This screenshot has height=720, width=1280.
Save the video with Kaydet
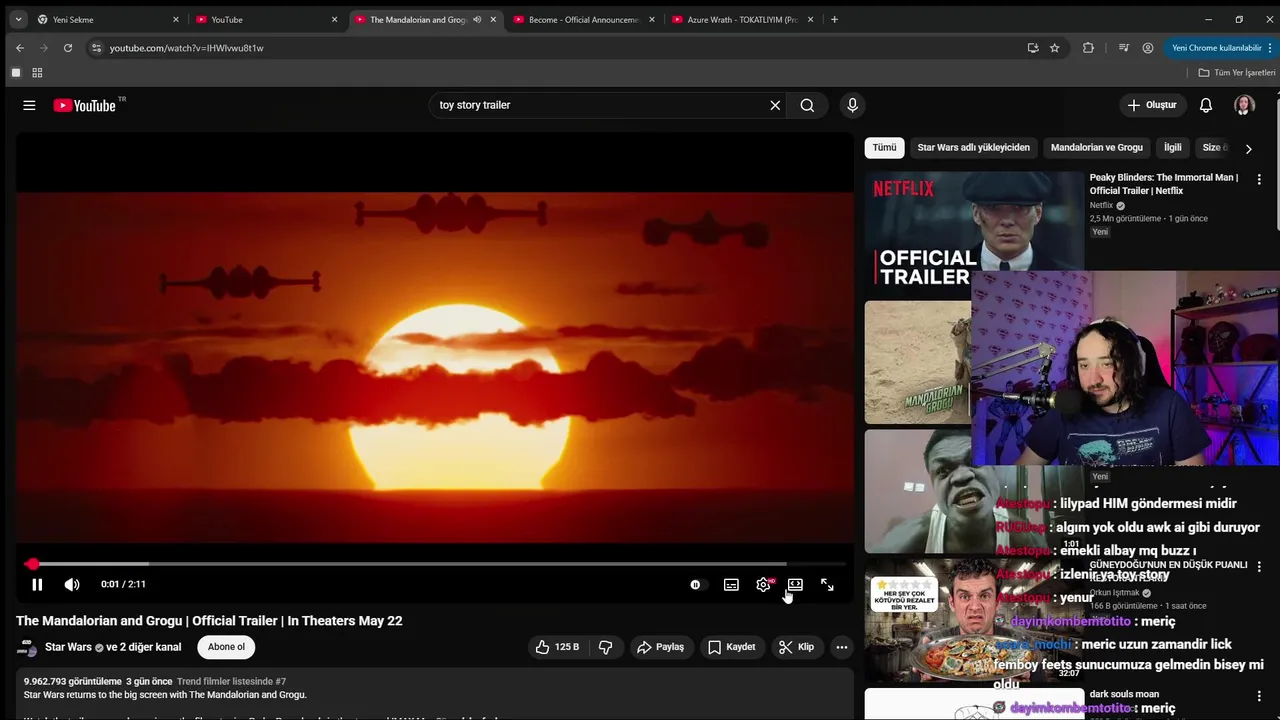click(731, 647)
